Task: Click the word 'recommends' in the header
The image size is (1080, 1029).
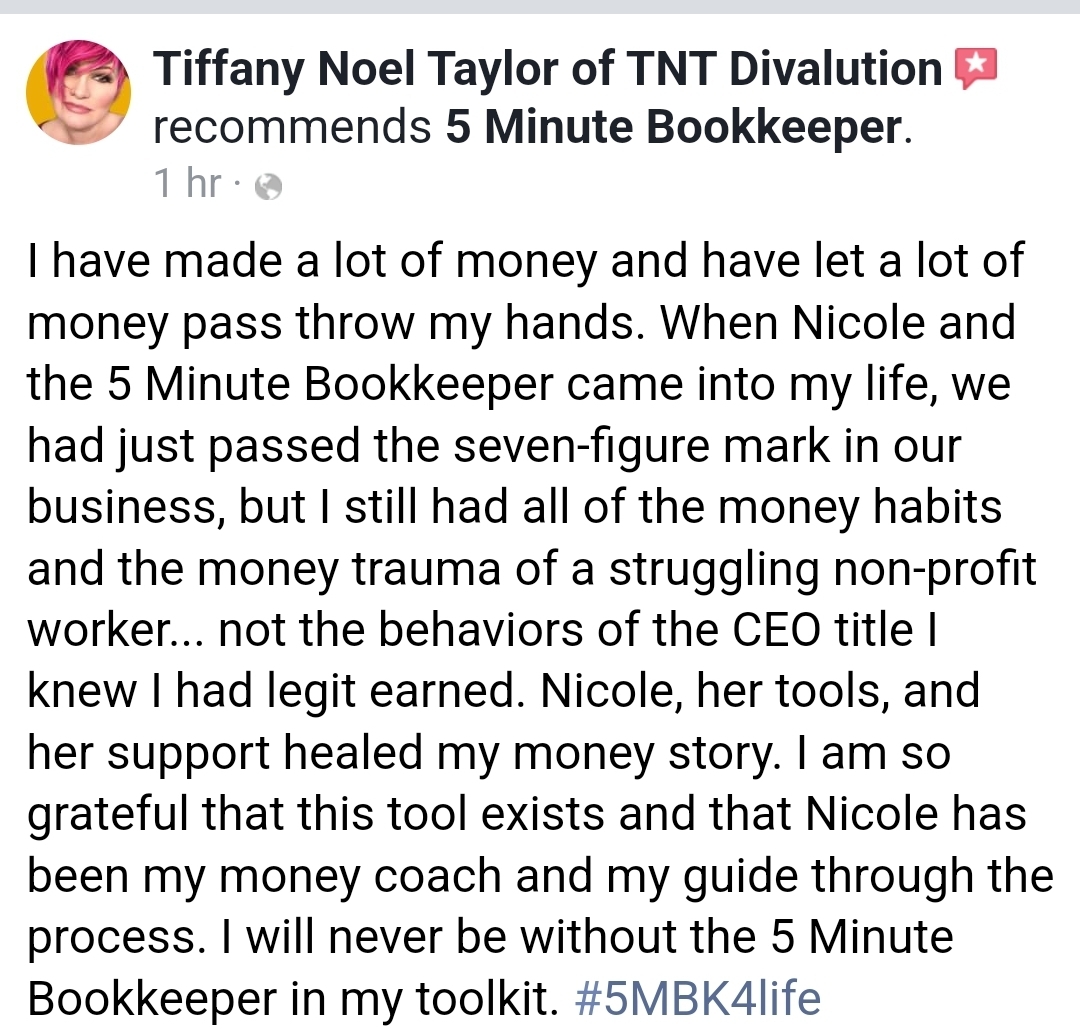Action: 292,128
